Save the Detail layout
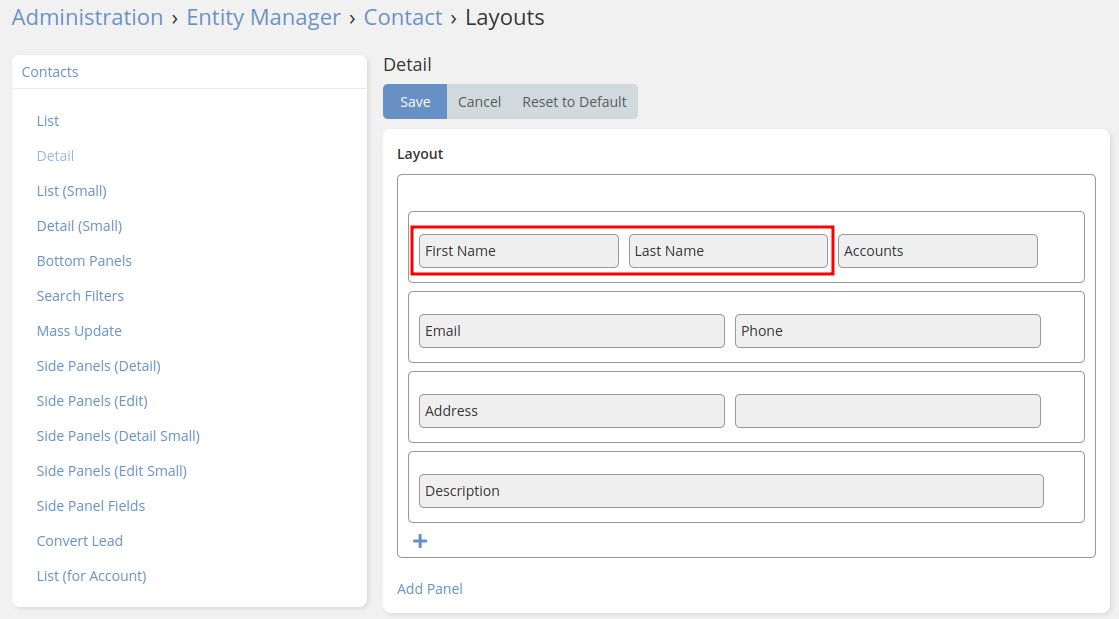Image resolution: width=1119 pixels, height=619 pixels. coord(415,102)
